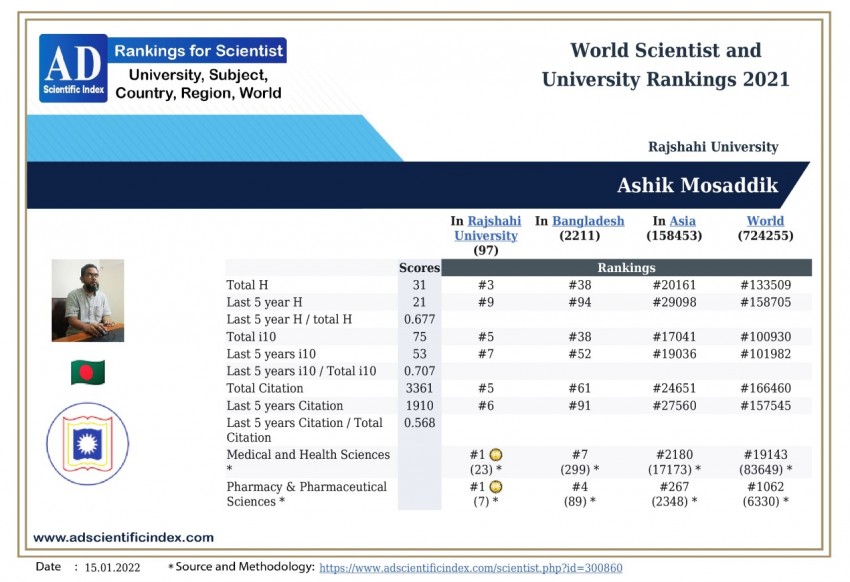
Task: Click the Ashik Mosaddik name banner
Action: click(x=697, y=186)
